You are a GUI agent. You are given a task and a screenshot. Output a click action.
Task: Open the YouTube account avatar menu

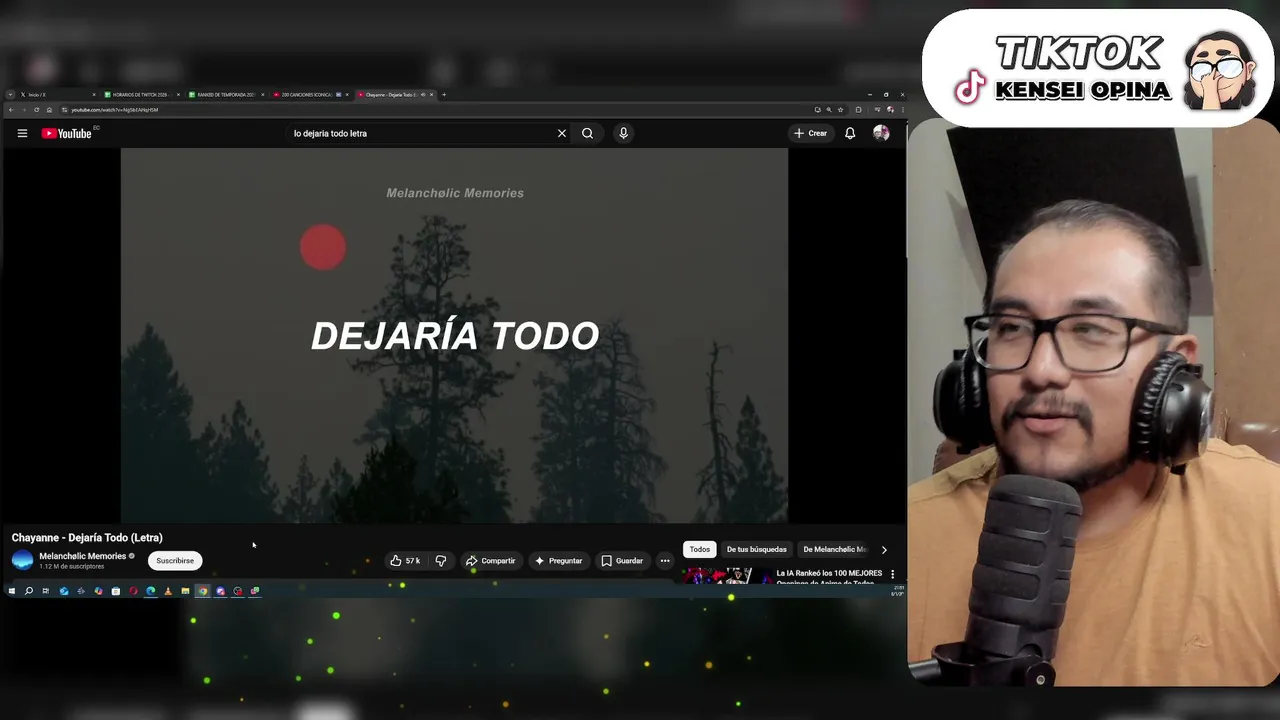(881, 133)
